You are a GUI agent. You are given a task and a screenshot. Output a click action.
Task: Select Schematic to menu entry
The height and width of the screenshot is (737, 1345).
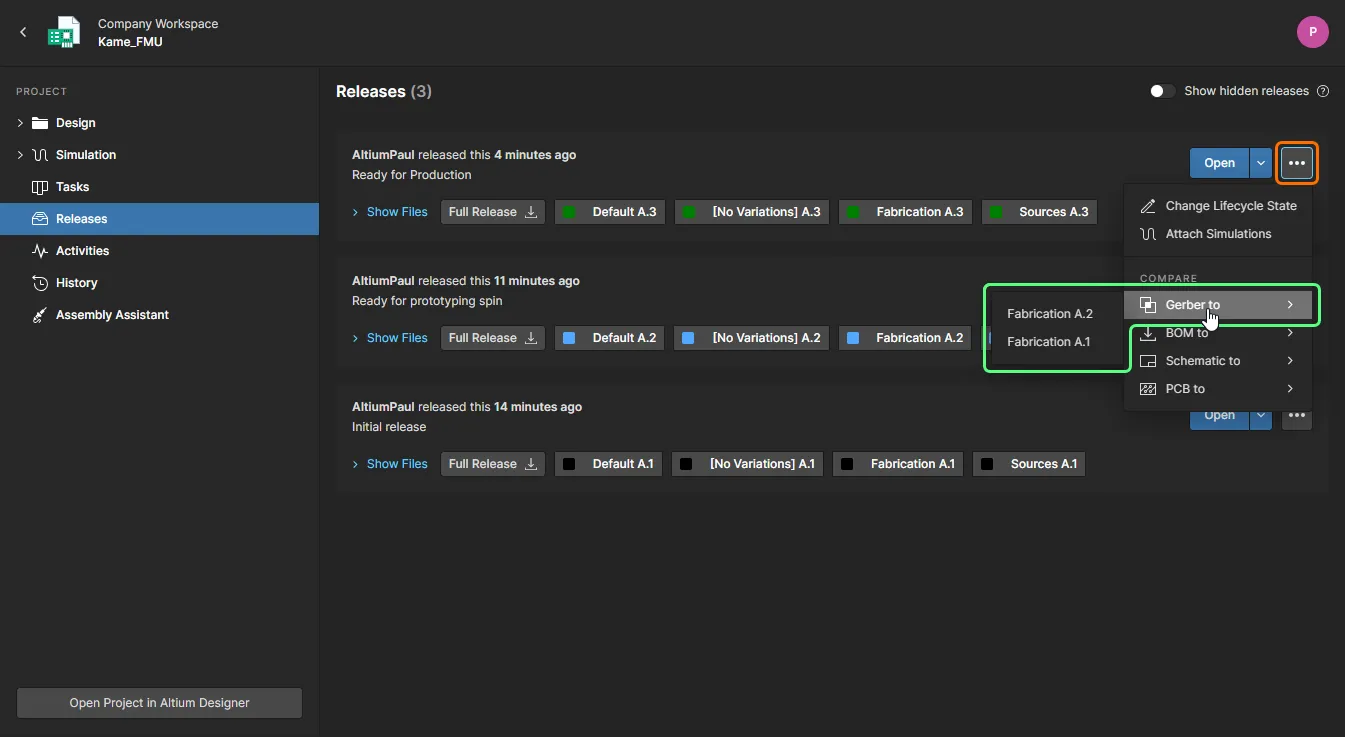pyautogui.click(x=1218, y=361)
